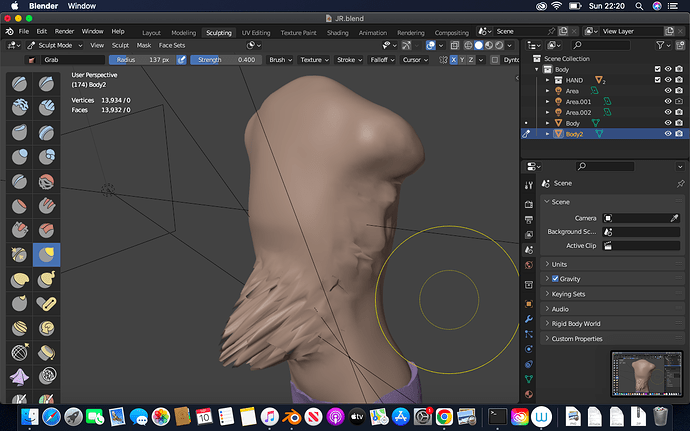Expand the Units panel

(x=612, y=264)
